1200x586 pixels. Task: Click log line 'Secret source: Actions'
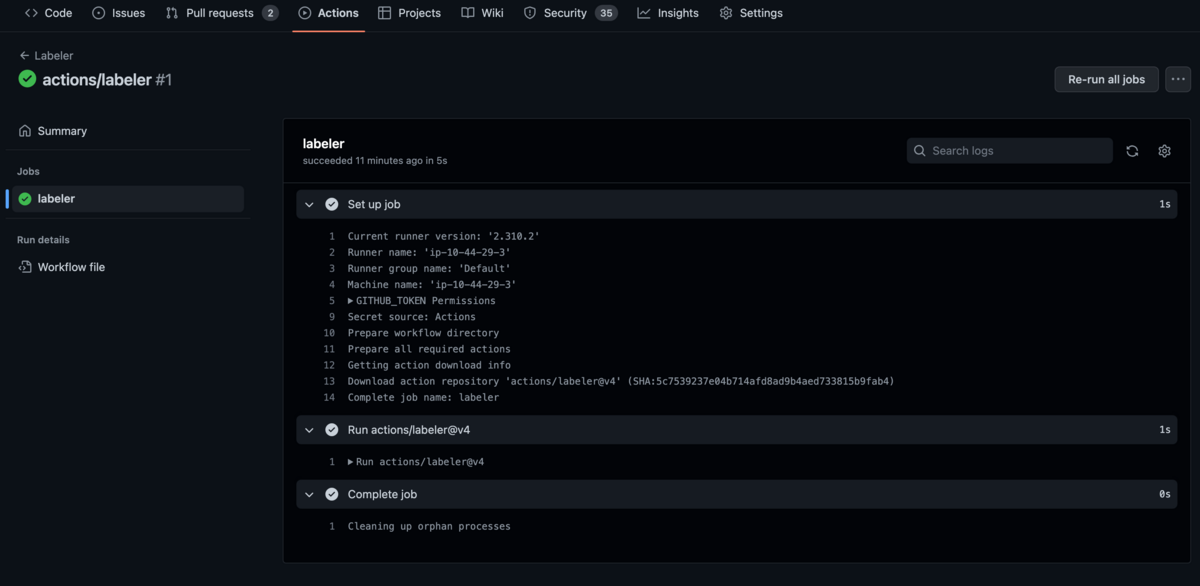point(412,317)
